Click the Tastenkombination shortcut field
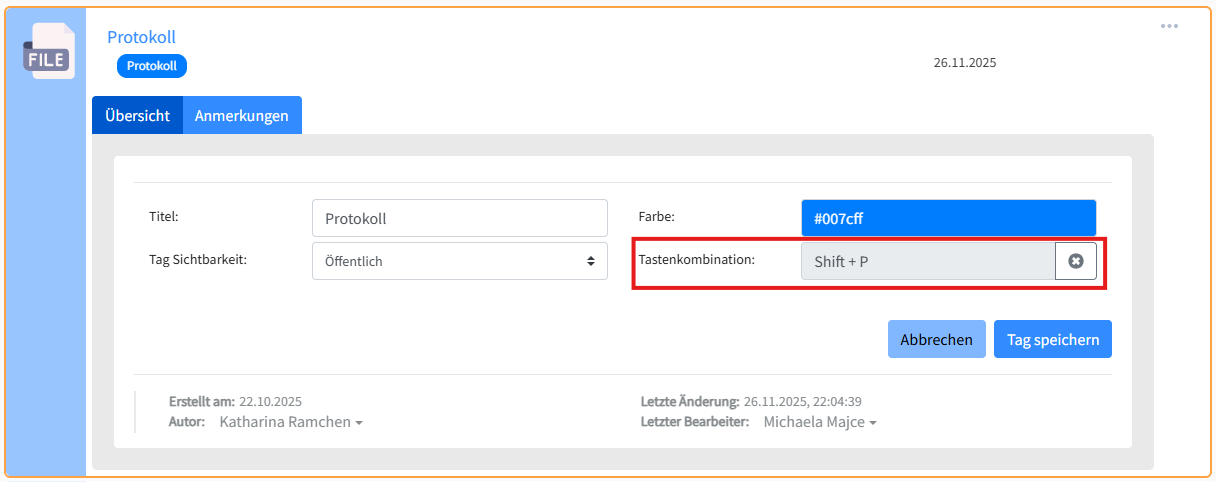The width and height of the screenshot is (1216, 482). click(x=927, y=261)
